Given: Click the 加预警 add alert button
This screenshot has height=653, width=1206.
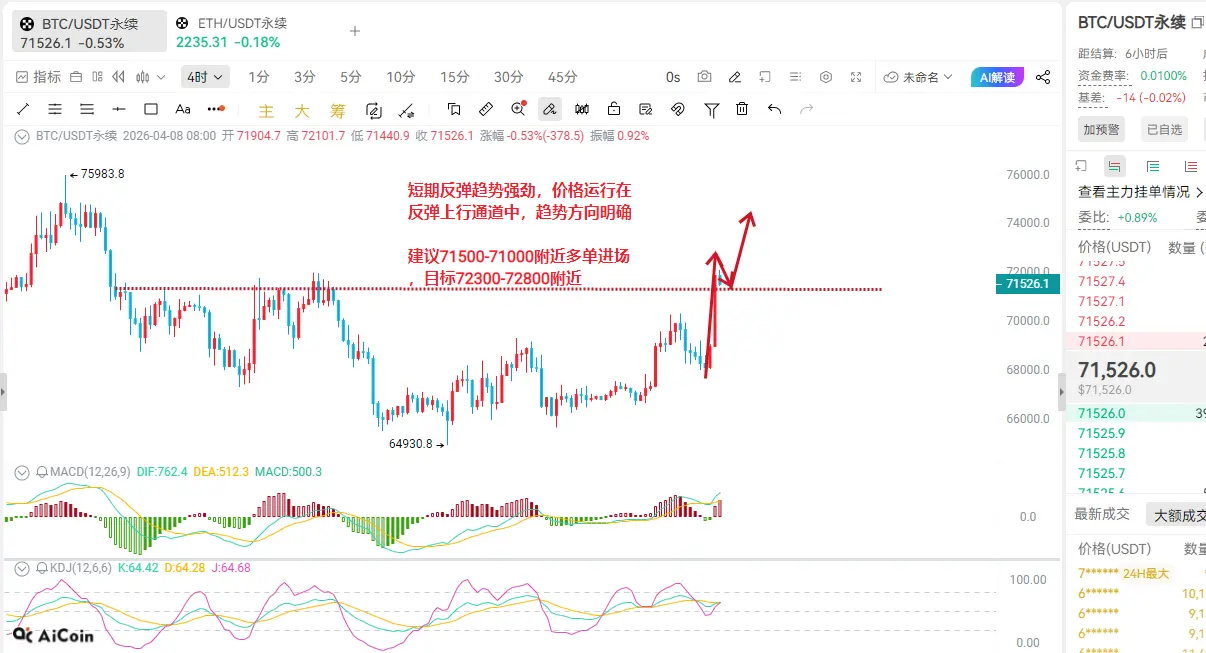Looking at the screenshot, I should point(1102,128).
